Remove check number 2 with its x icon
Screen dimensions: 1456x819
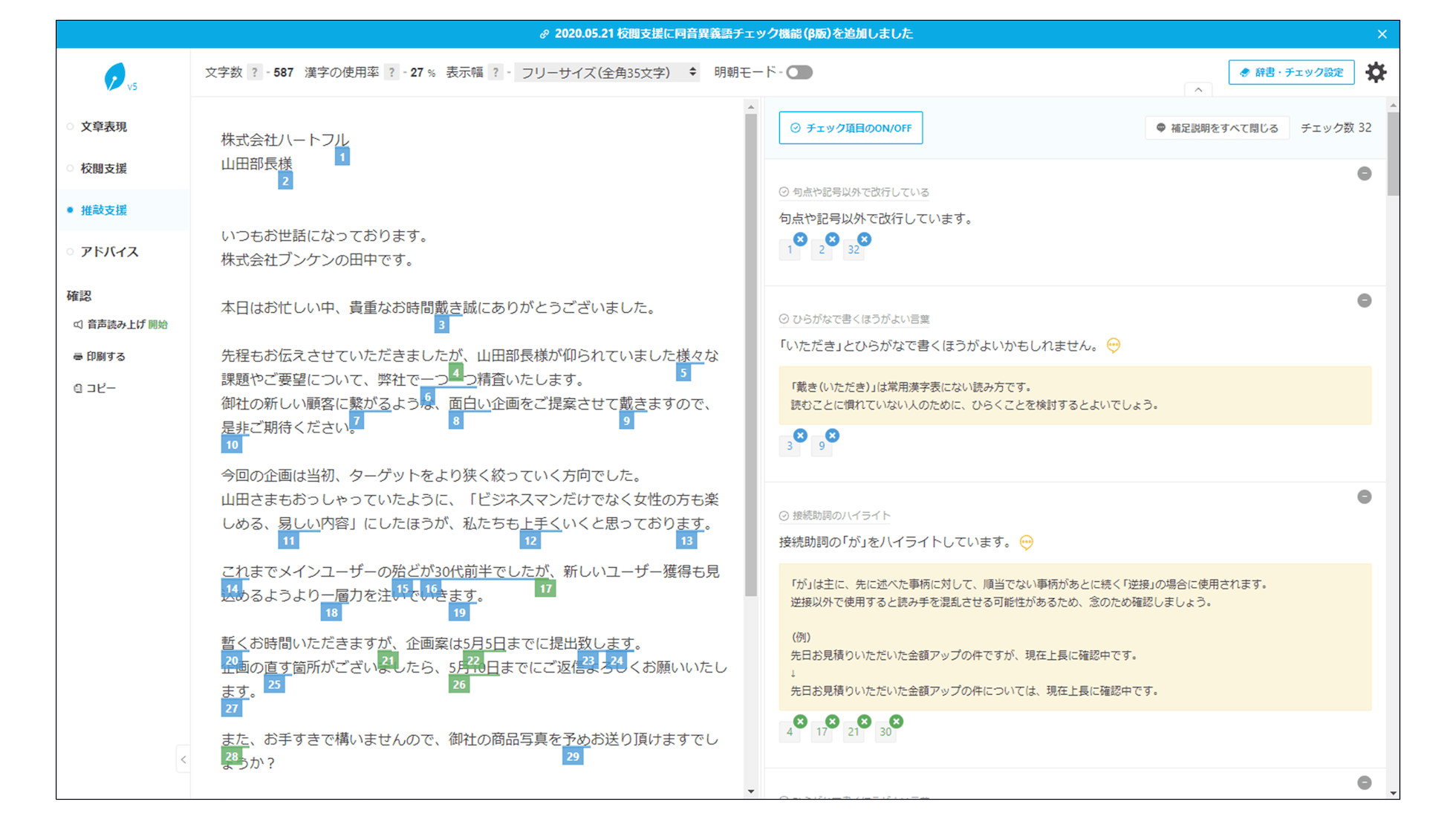coord(832,239)
